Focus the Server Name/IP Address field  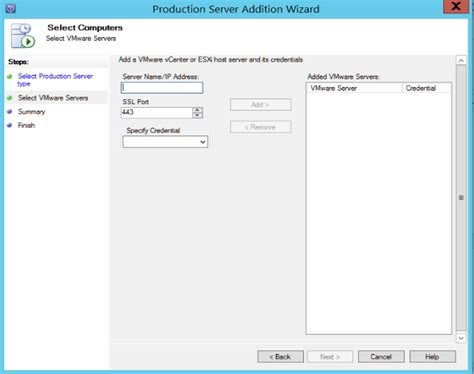[x=162, y=88]
